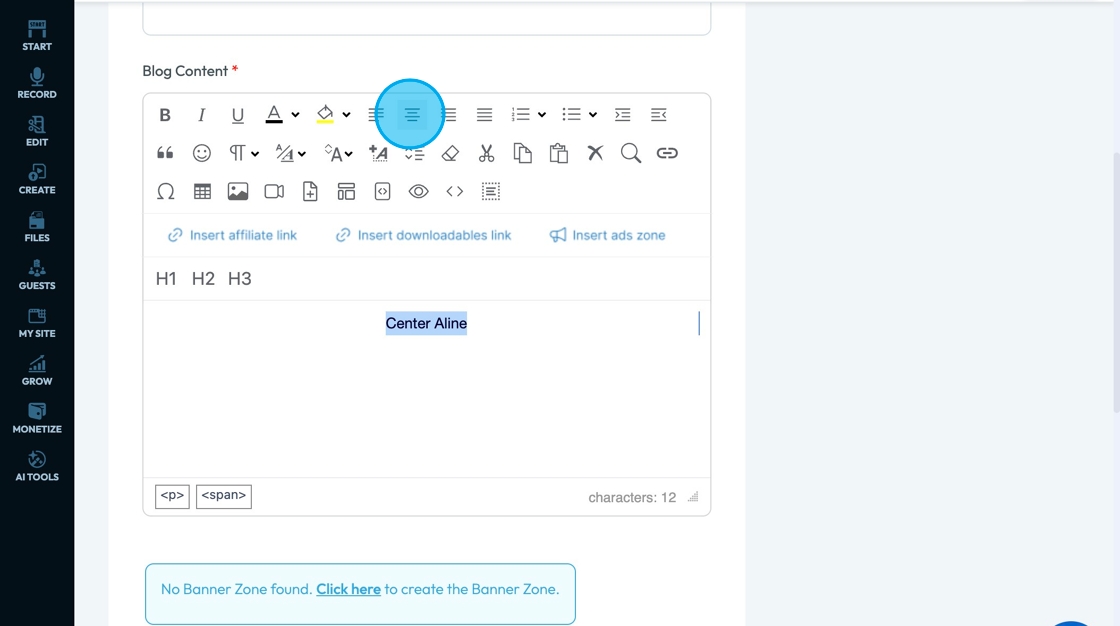Open the Edit sidebar menu
Screen dimensions: 1120x626
37,131
